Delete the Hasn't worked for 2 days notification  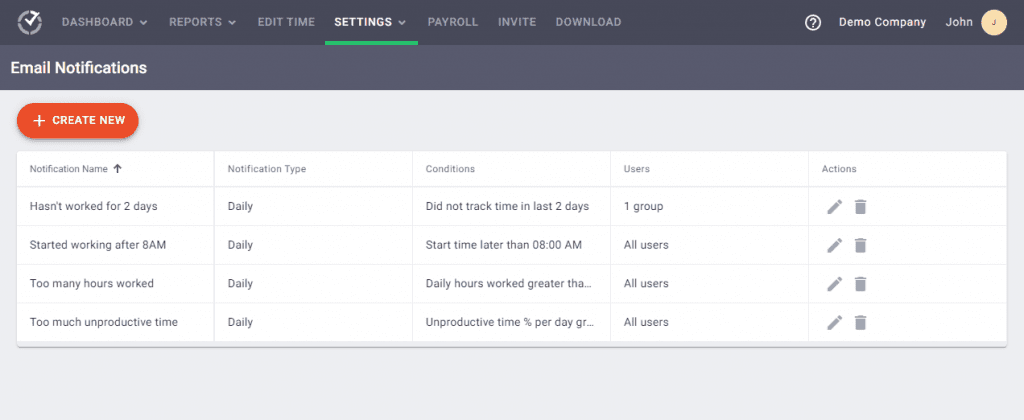[861, 207]
